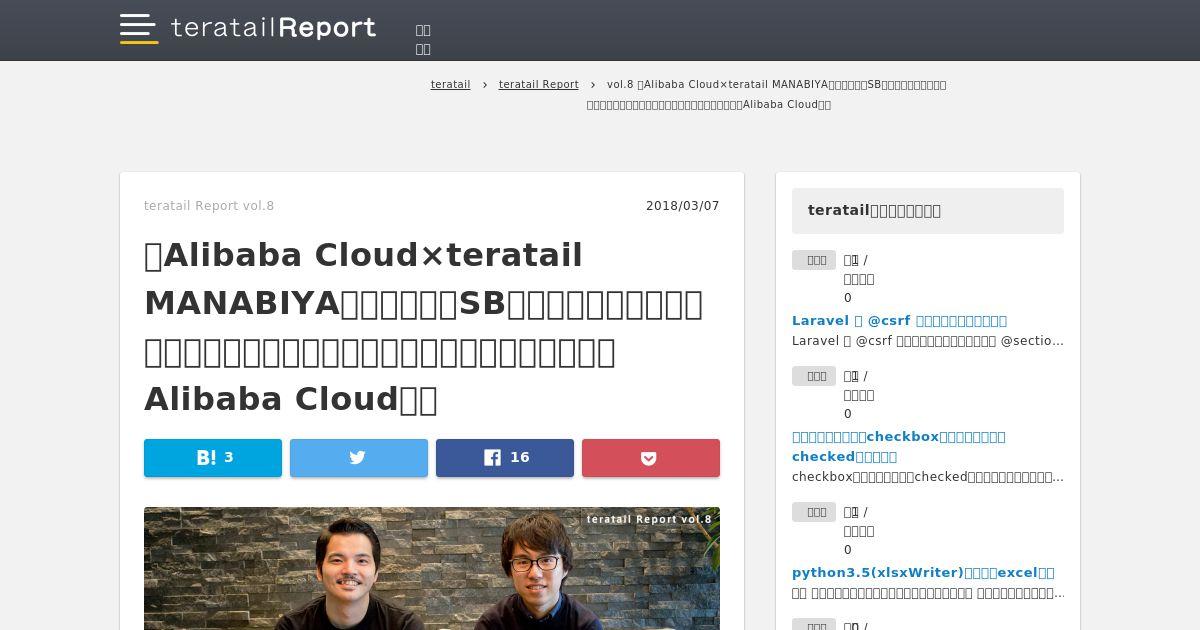Click the python question excerpt text

(x=928, y=593)
